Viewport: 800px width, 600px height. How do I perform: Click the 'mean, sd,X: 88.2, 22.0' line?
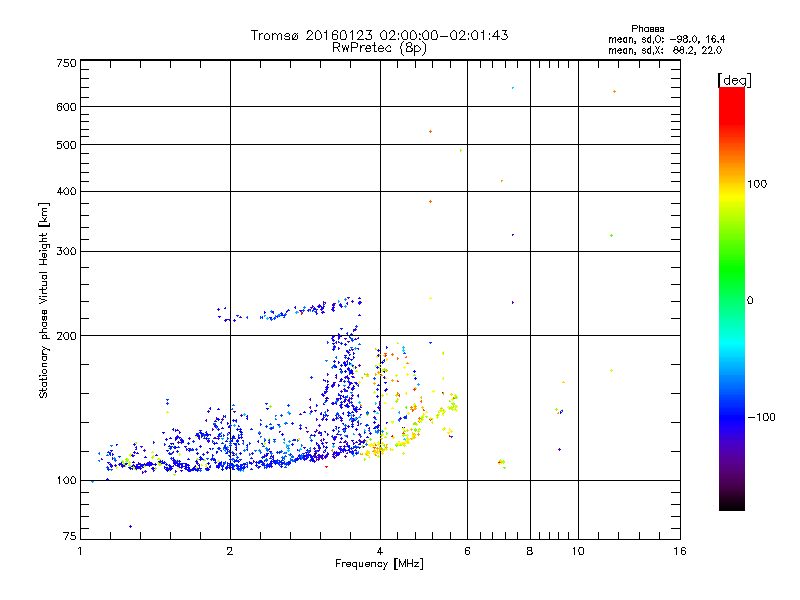[x=665, y=50]
